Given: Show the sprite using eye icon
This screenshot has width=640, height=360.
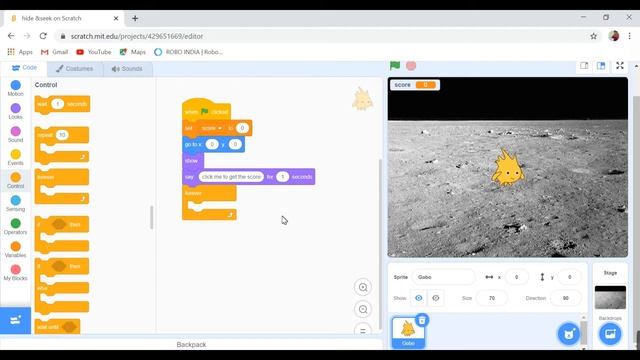Looking at the screenshot, I should click(x=419, y=298).
